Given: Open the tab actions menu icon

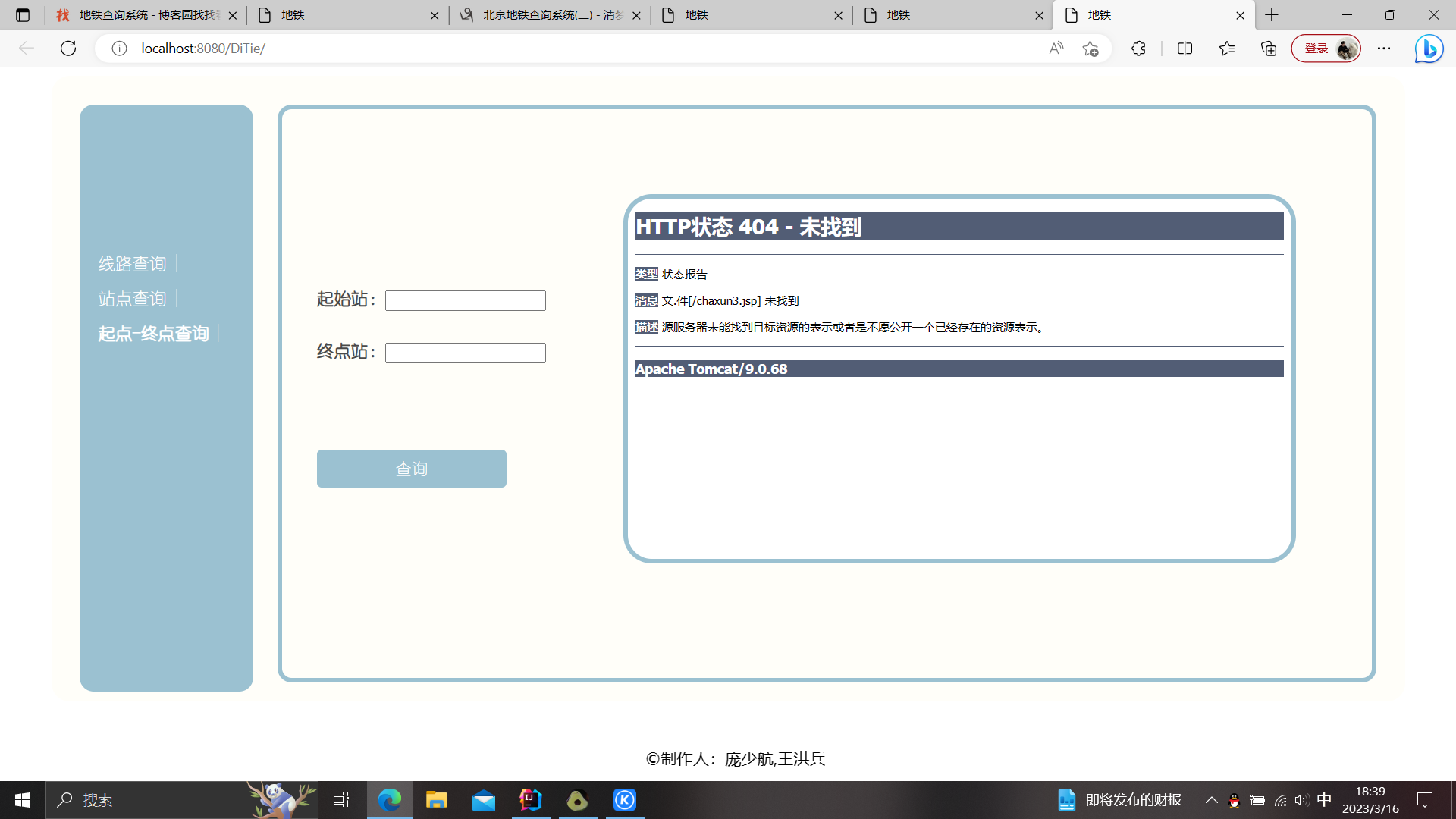Looking at the screenshot, I should point(23,15).
